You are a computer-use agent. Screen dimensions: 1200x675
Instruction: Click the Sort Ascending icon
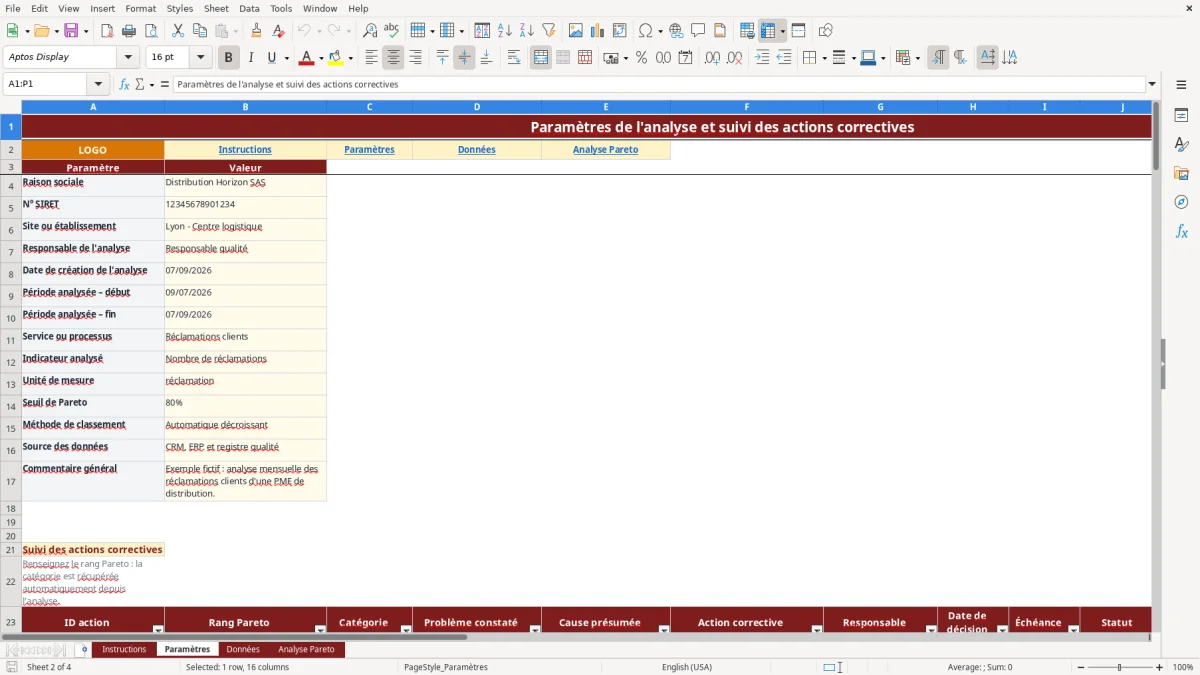coord(505,31)
